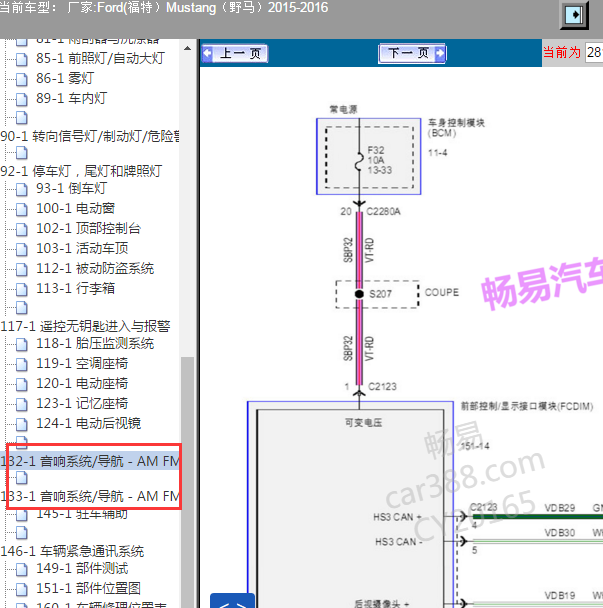The image size is (603, 608).
Task: Open tree item 93-1 倒车灯
Action: click(71, 188)
